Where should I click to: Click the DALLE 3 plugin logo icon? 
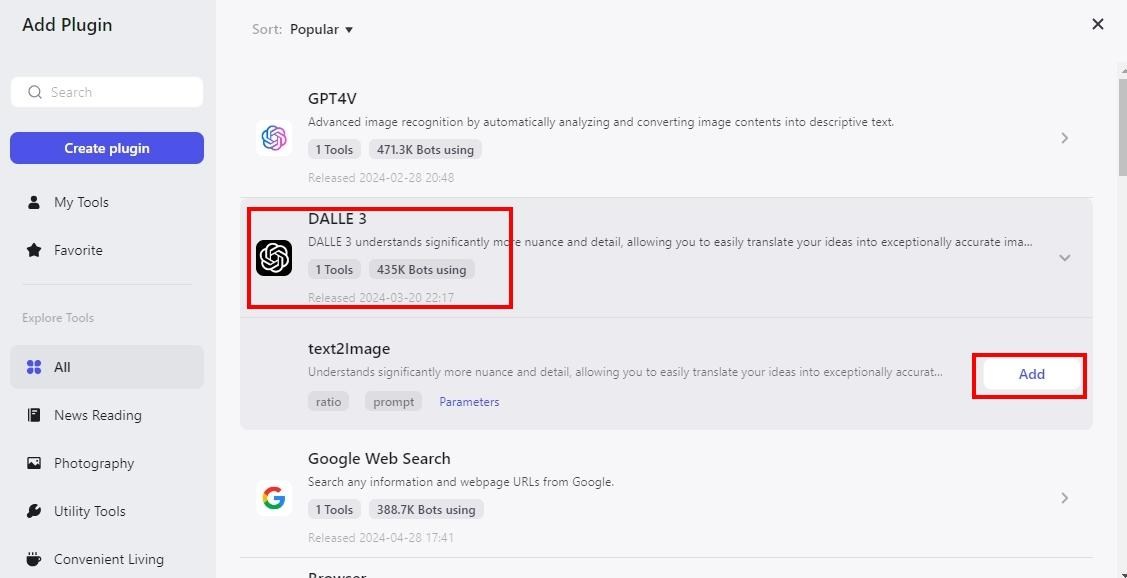[x=274, y=258]
